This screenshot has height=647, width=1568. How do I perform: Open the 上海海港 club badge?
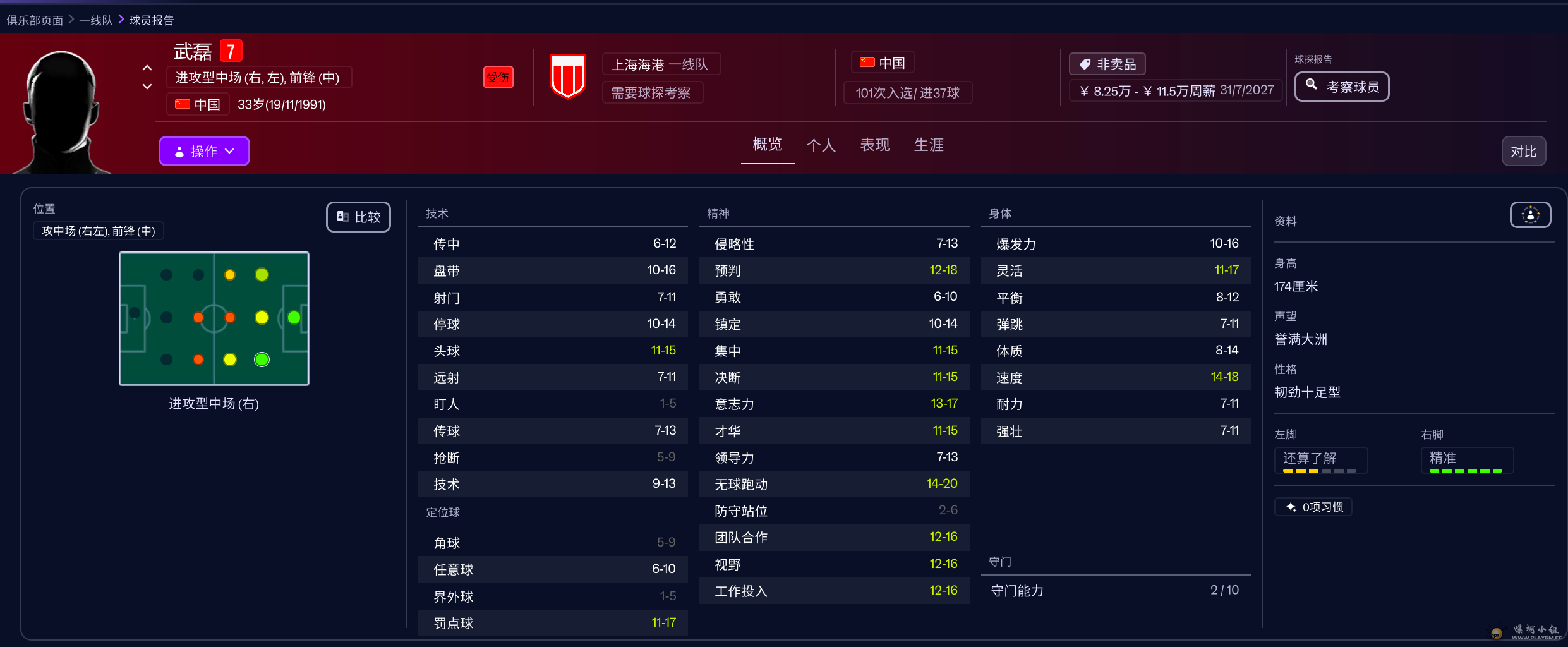pos(567,76)
